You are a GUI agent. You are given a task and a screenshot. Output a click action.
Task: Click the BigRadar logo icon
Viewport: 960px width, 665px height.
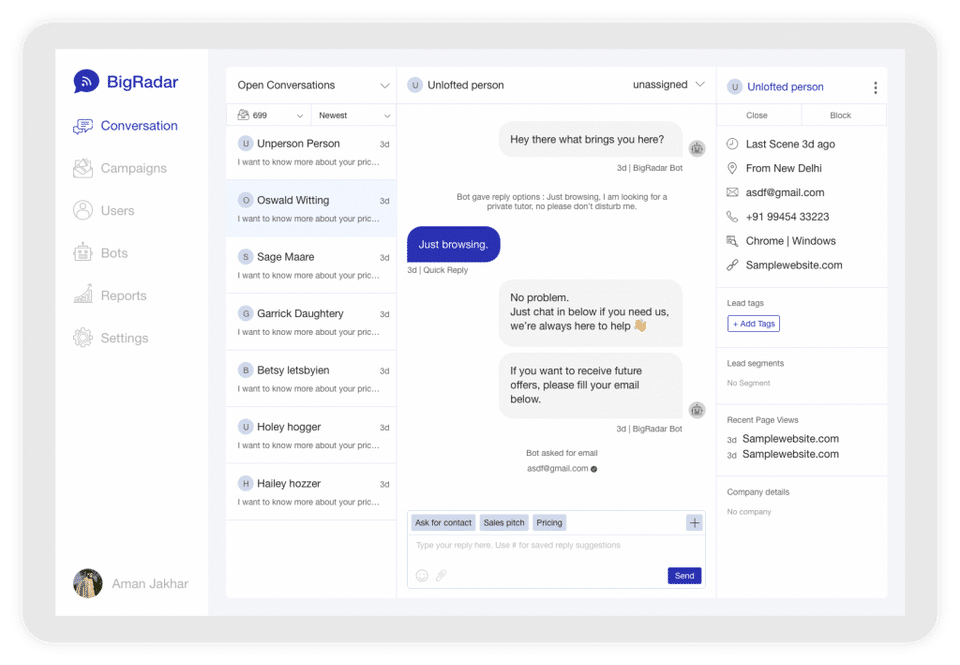click(x=86, y=81)
